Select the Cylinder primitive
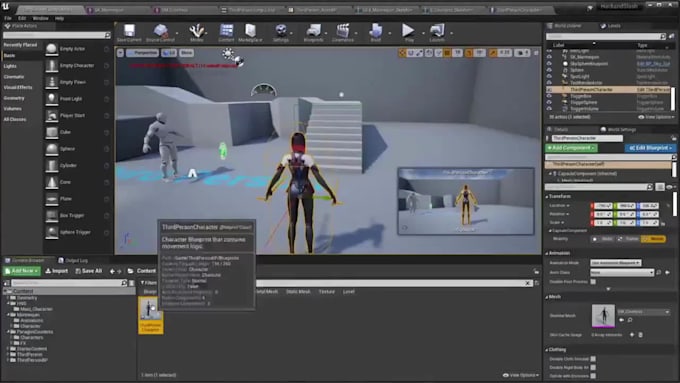The height and width of the screenshot is (383, 680). (78, 165)
